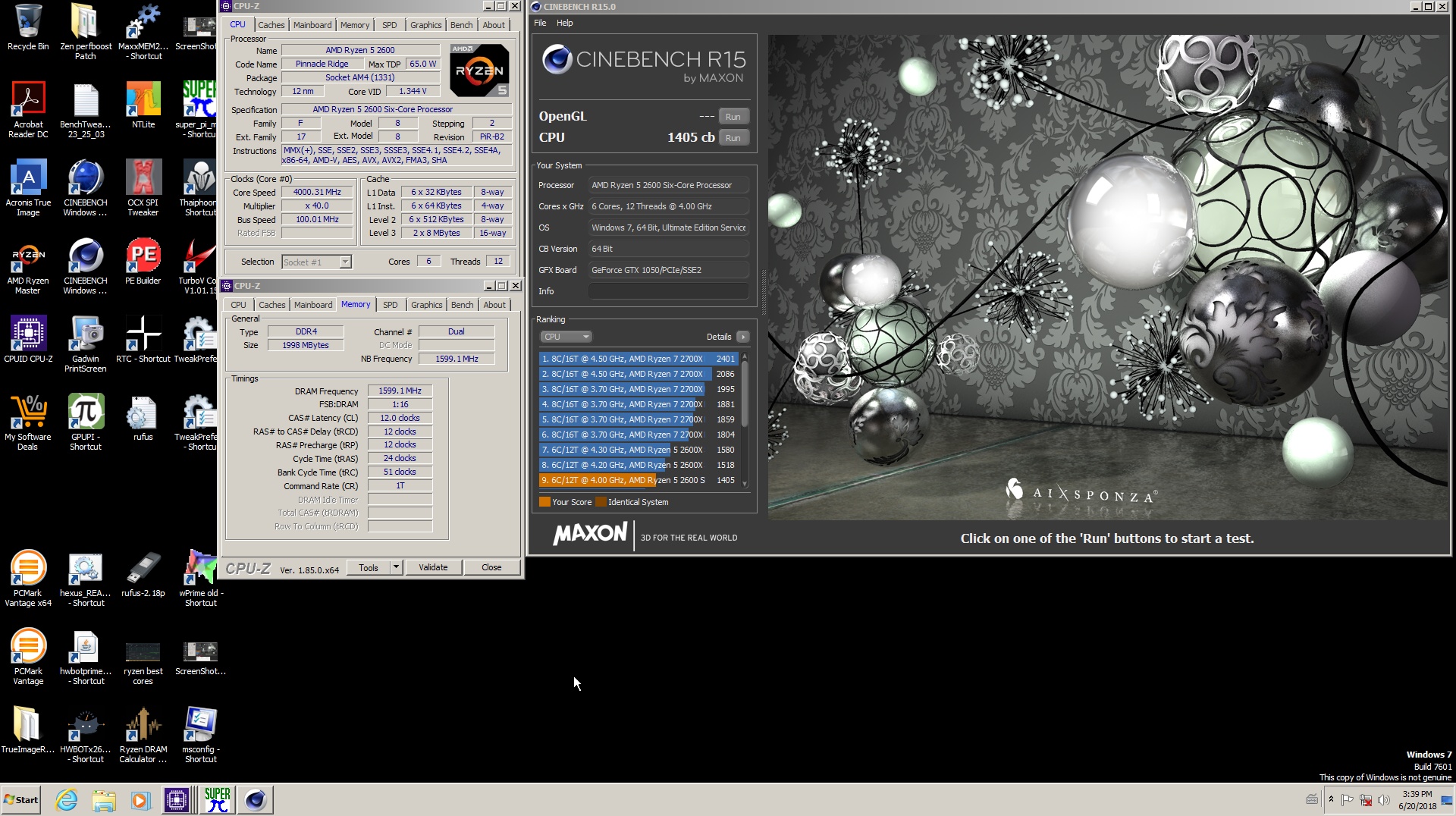Open Cinebench Help menu

coord(564,23)
